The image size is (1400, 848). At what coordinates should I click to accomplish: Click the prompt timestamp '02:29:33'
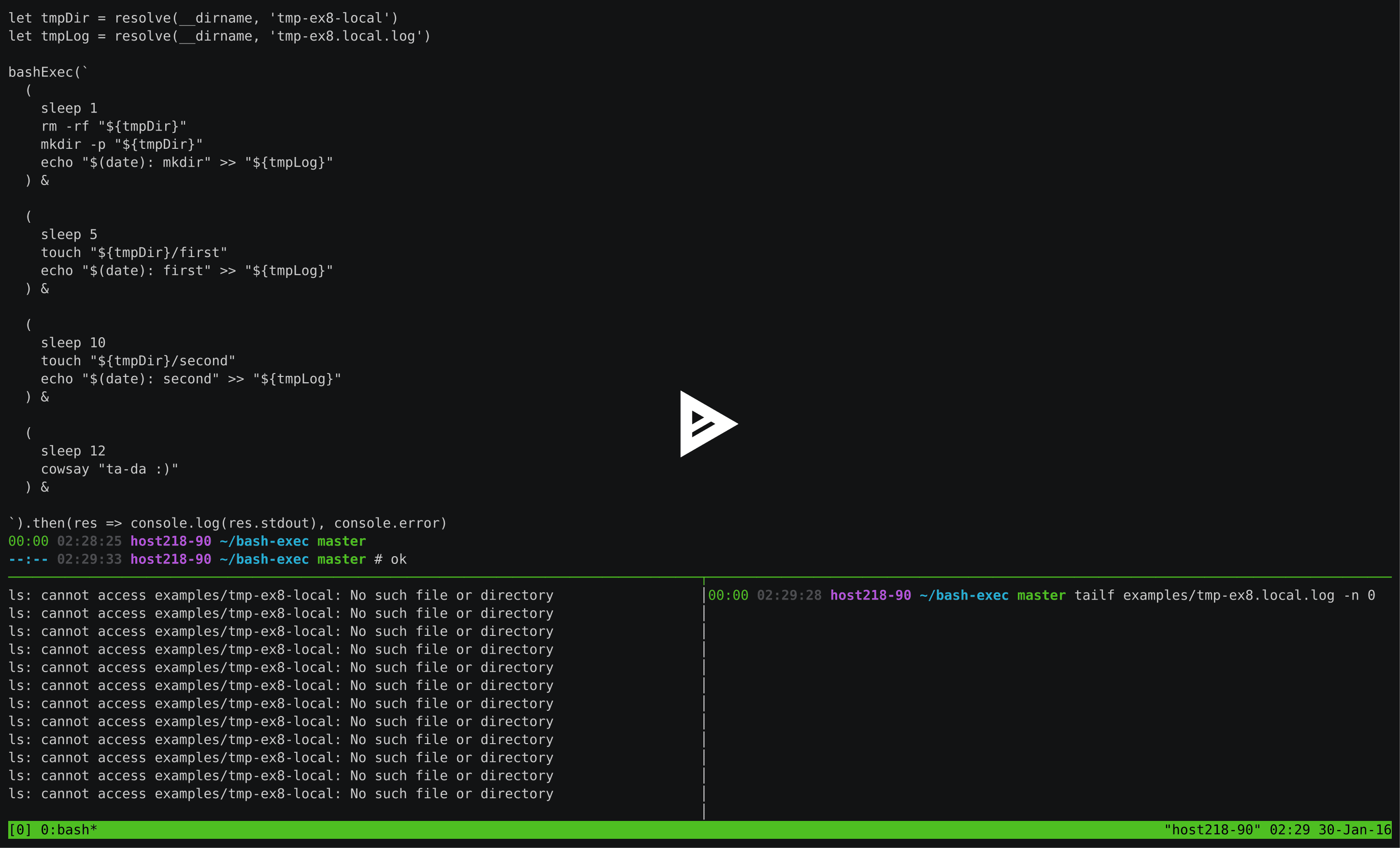[x=89, y=559]
